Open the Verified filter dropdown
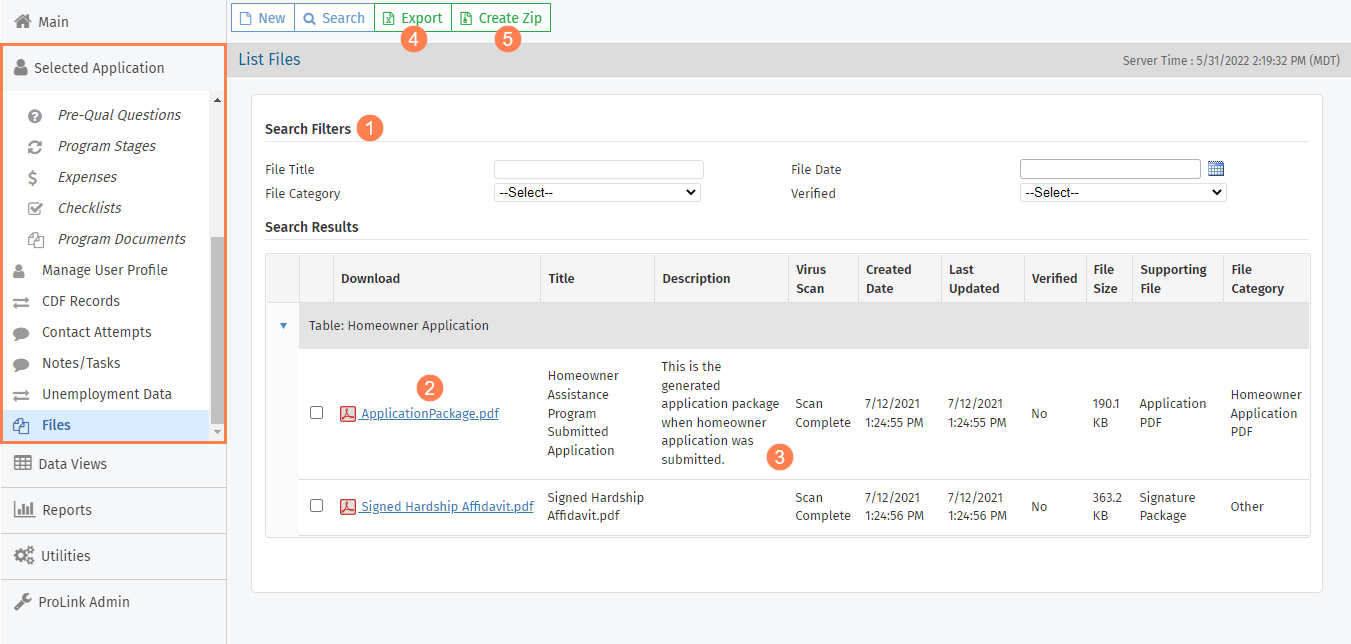The width and height of the screenshot is (1351, 644). click(1122, 193)
